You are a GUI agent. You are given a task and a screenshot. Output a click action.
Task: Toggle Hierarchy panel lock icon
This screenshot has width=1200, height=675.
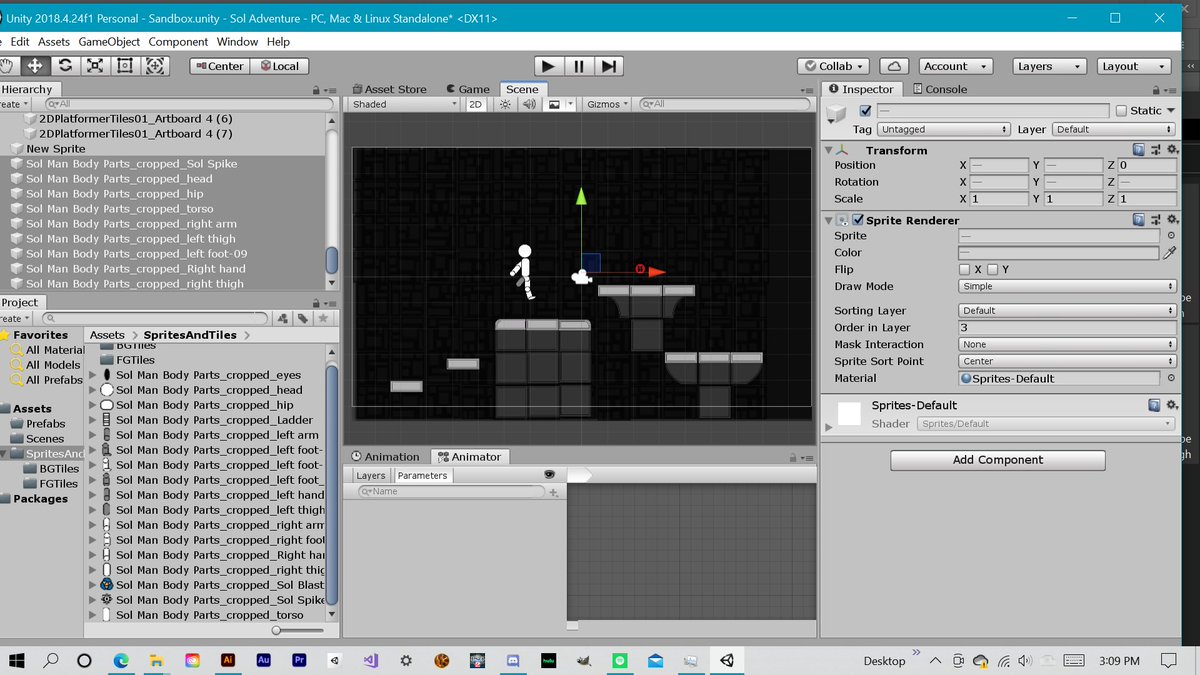317,89
